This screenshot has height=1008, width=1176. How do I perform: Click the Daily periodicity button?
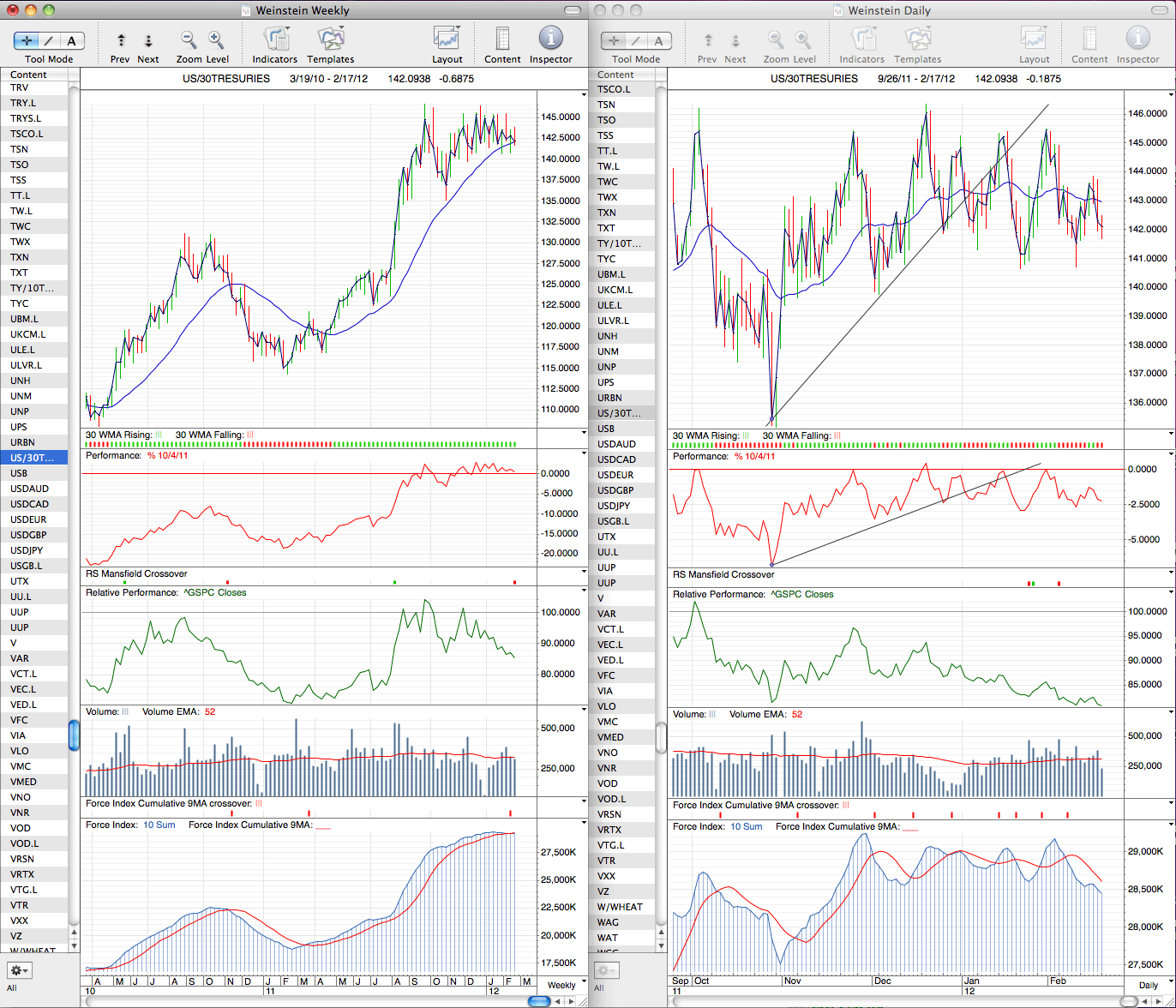point(1149,985)
